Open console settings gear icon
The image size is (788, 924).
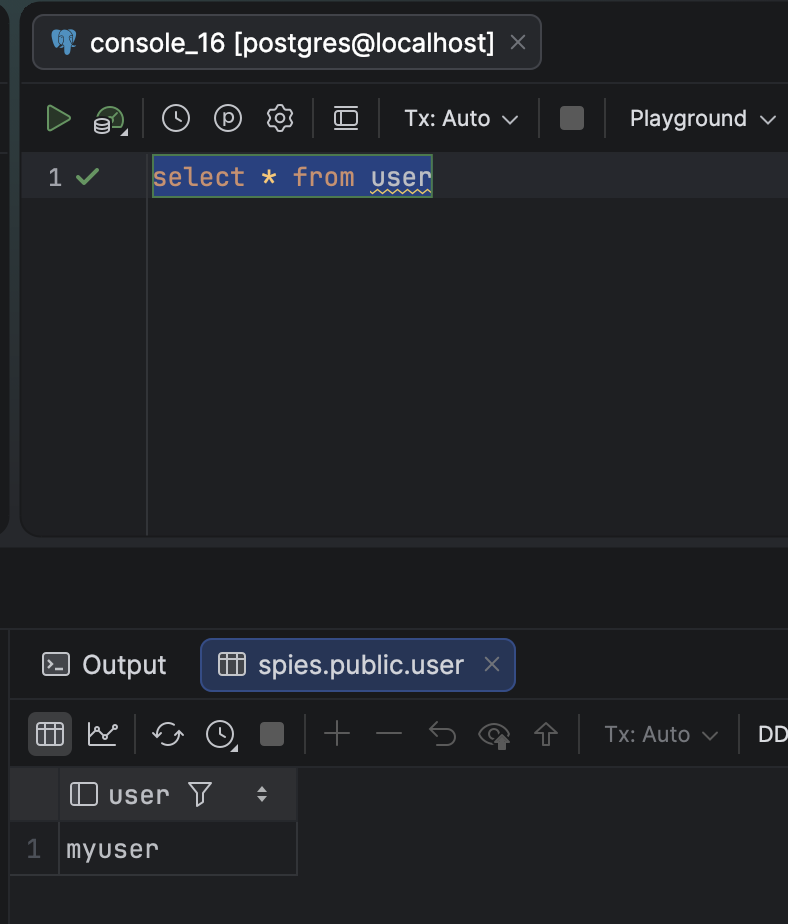(279, 118)
